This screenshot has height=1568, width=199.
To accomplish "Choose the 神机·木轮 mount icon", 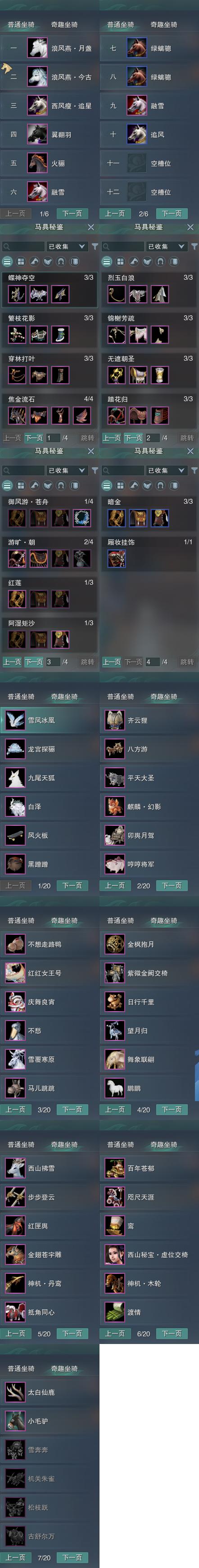I will coord(114,1283).
